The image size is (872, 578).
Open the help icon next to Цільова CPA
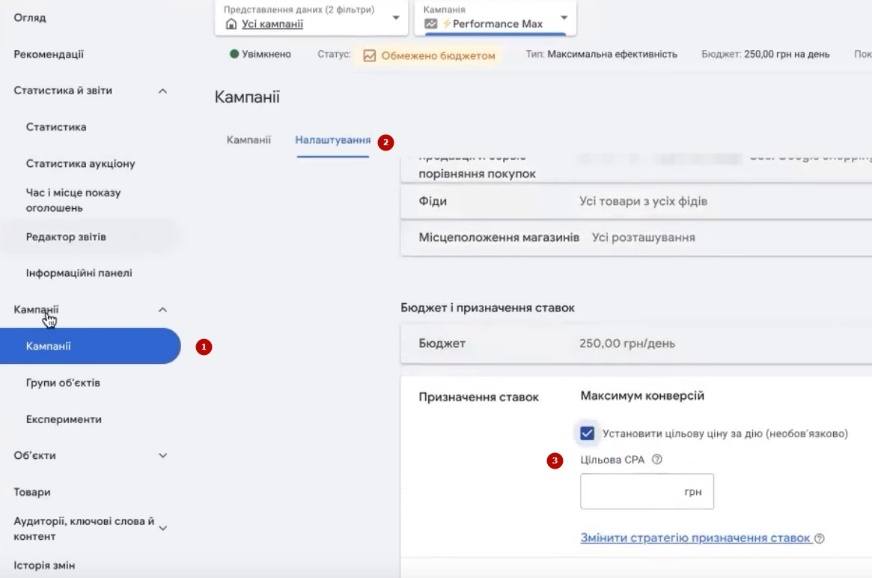[x=657, y=460]
